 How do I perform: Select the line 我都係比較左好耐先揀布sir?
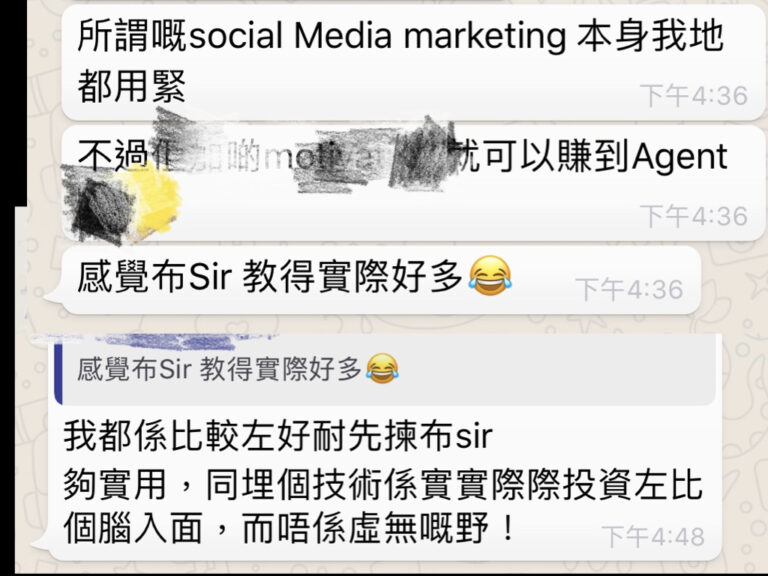[278, 436]
